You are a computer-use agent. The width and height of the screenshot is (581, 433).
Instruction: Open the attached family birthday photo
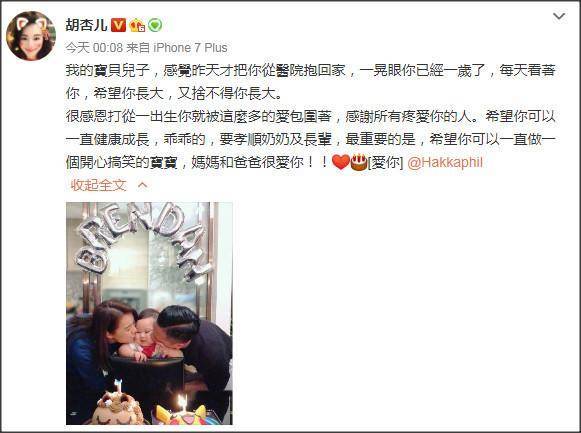click(x=149, y=313)
